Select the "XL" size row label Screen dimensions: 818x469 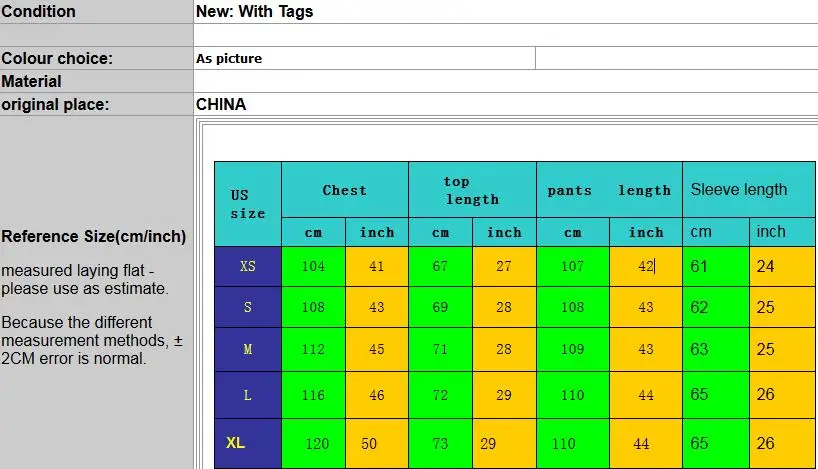[x=248, y=443]
